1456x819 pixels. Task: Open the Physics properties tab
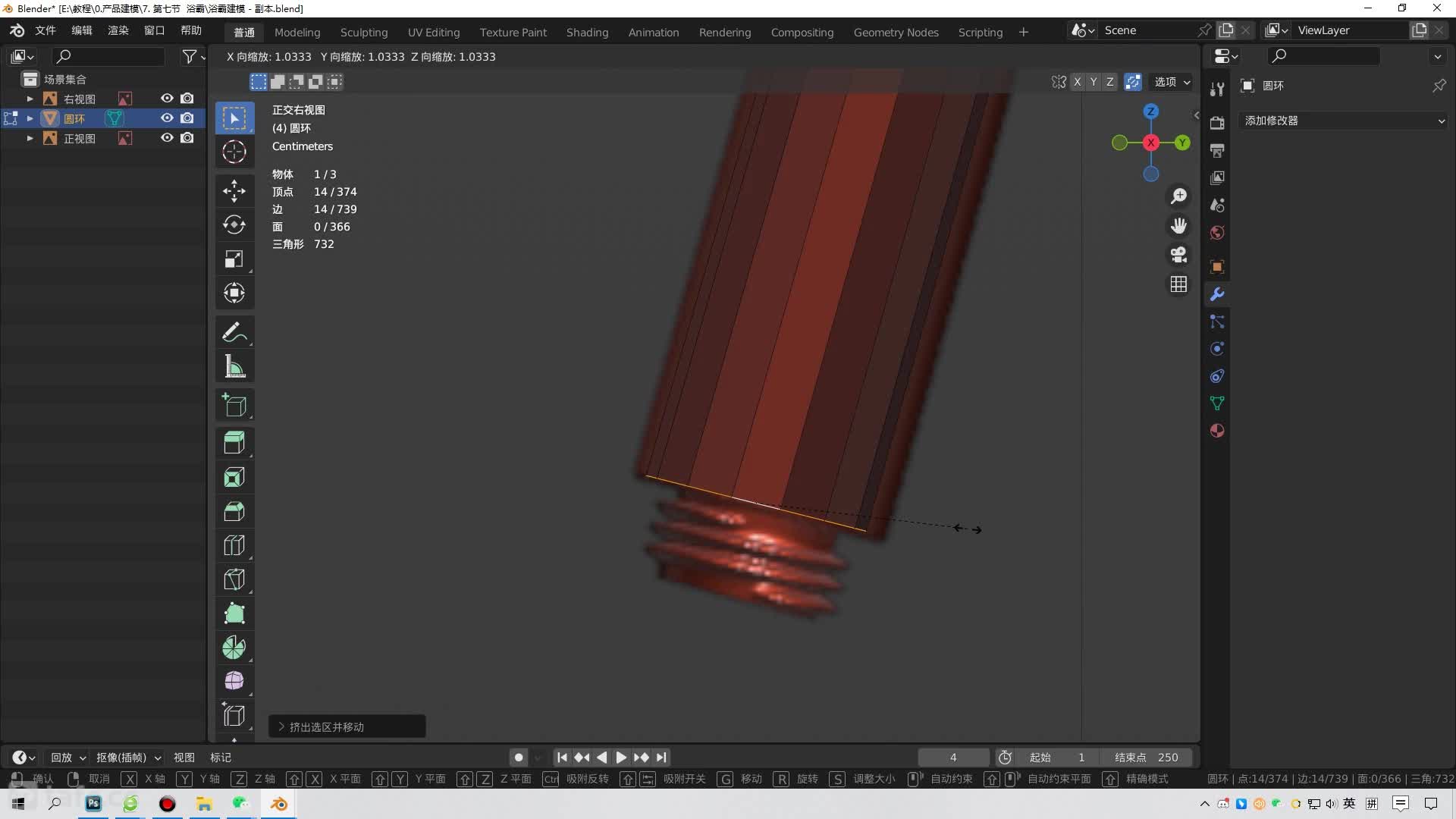[1217, 349]
